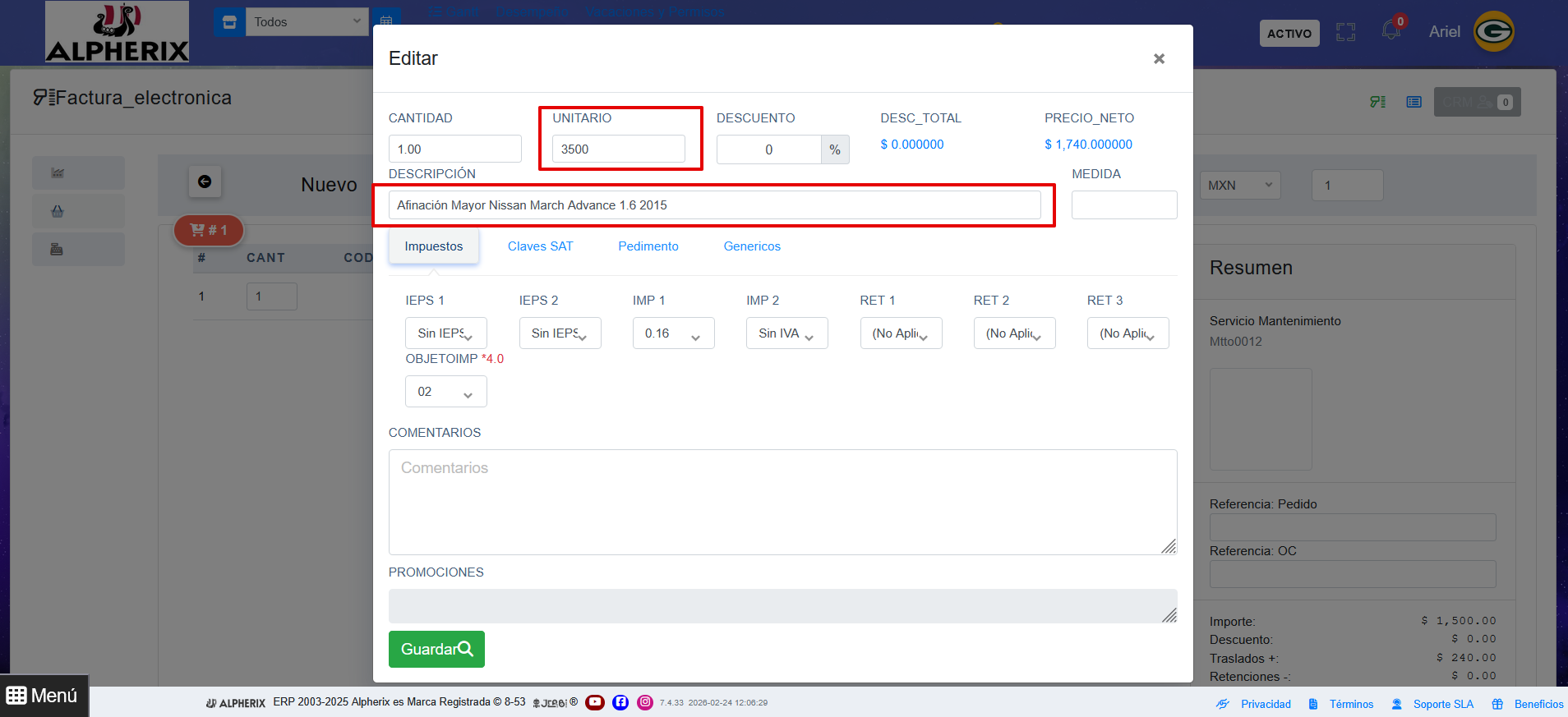
Task: Open the OBJETOIMP dropdown showing 02
Action: click(x=445, y=392)
